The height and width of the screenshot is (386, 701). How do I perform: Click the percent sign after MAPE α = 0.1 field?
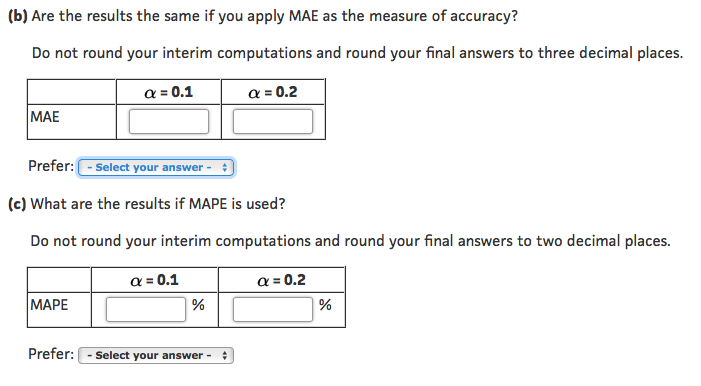click(198, 305)
